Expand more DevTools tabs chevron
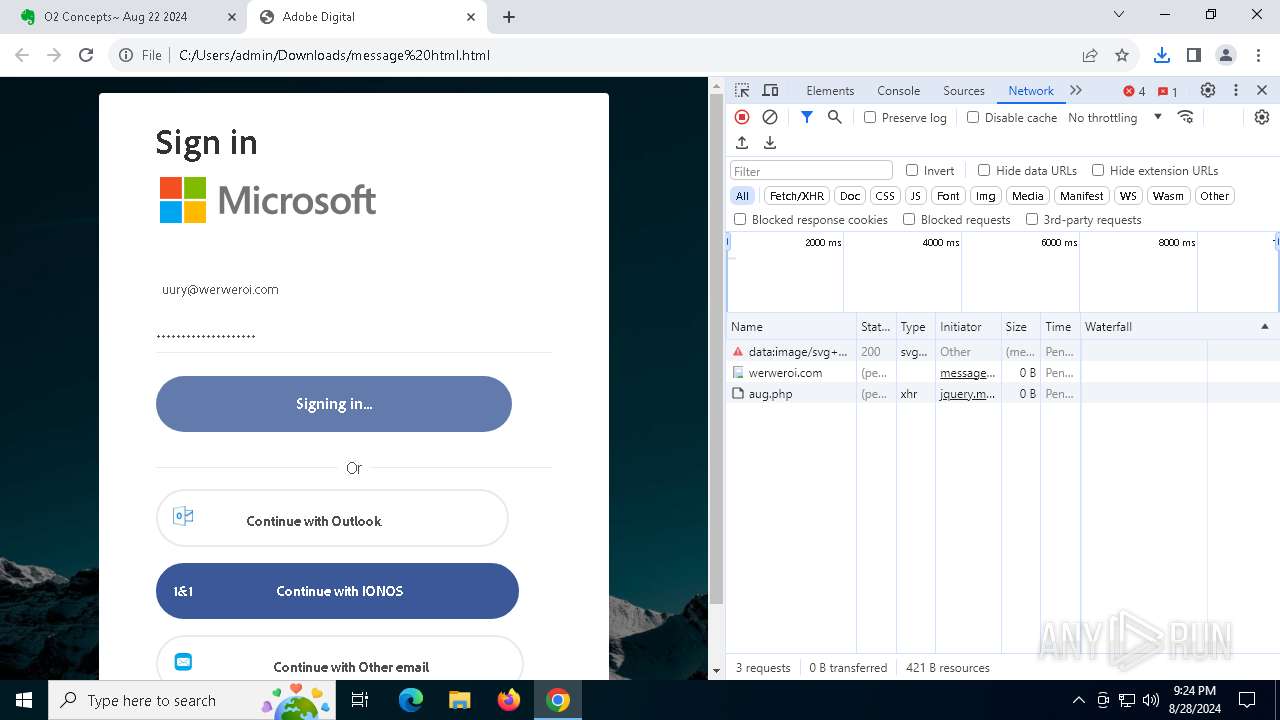1280x720 pixels. [x=1076, y=90]
